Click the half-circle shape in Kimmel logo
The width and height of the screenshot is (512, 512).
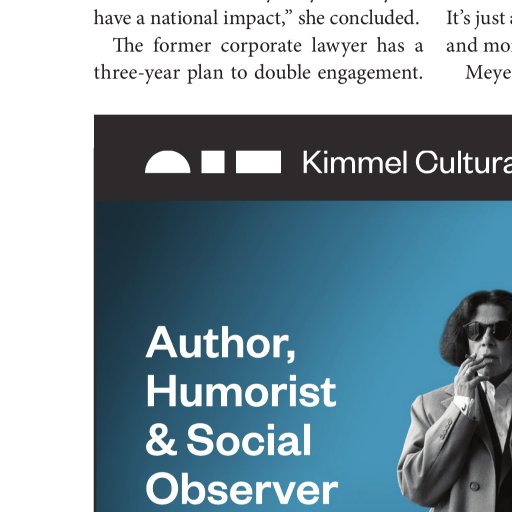click(168, 162)
